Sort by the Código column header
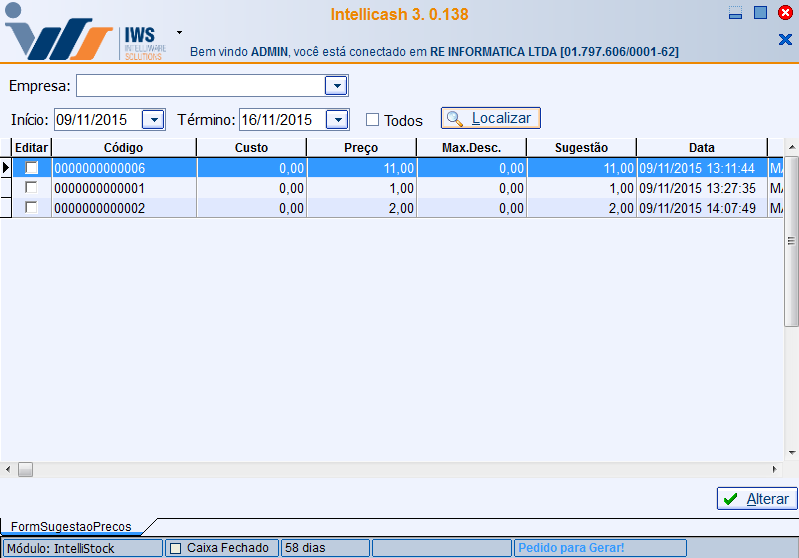Image resolution: width=799 pixels, height=558 pixels. 124,148
